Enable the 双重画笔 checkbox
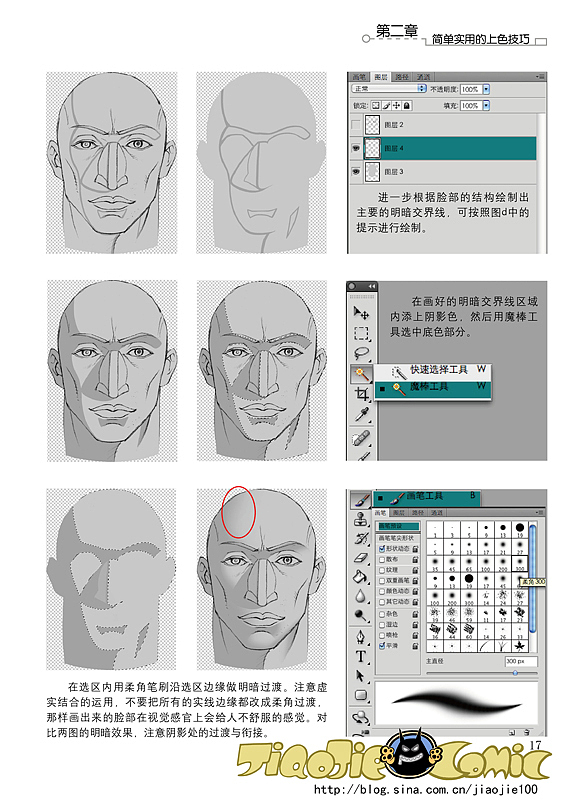This screenshot has width=578, height=800. (382, 581)
